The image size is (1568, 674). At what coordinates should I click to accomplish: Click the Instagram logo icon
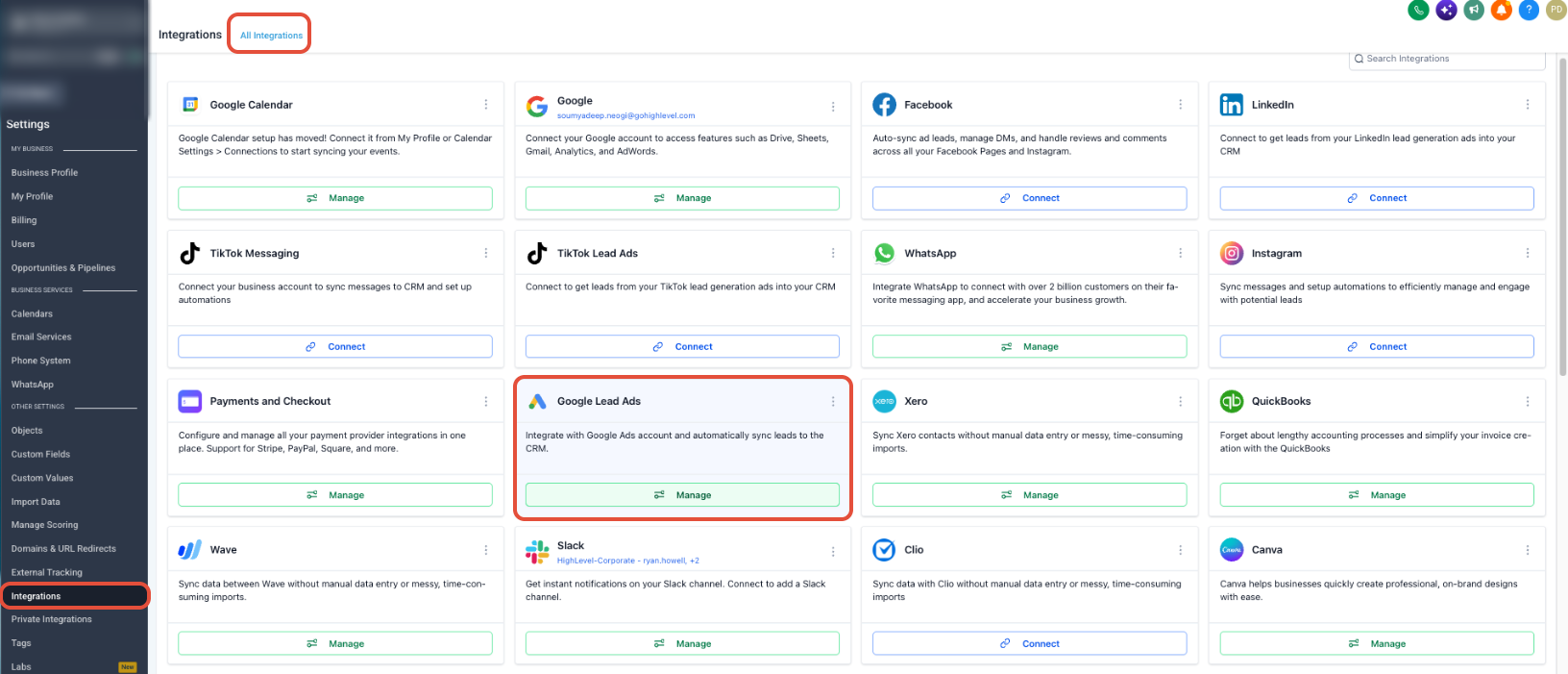(1232, 253)
